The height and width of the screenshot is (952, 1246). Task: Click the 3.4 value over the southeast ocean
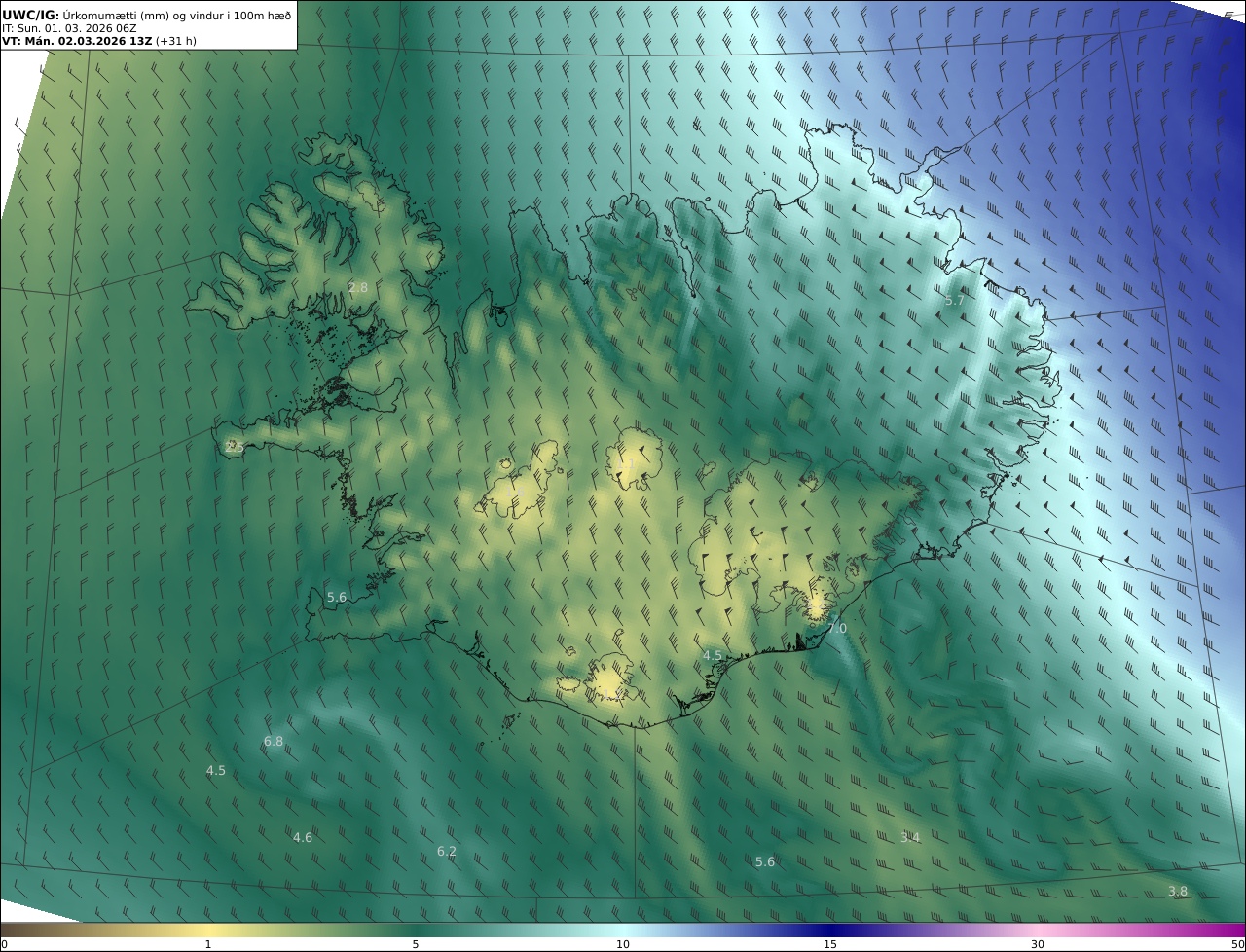coord(909,837)
